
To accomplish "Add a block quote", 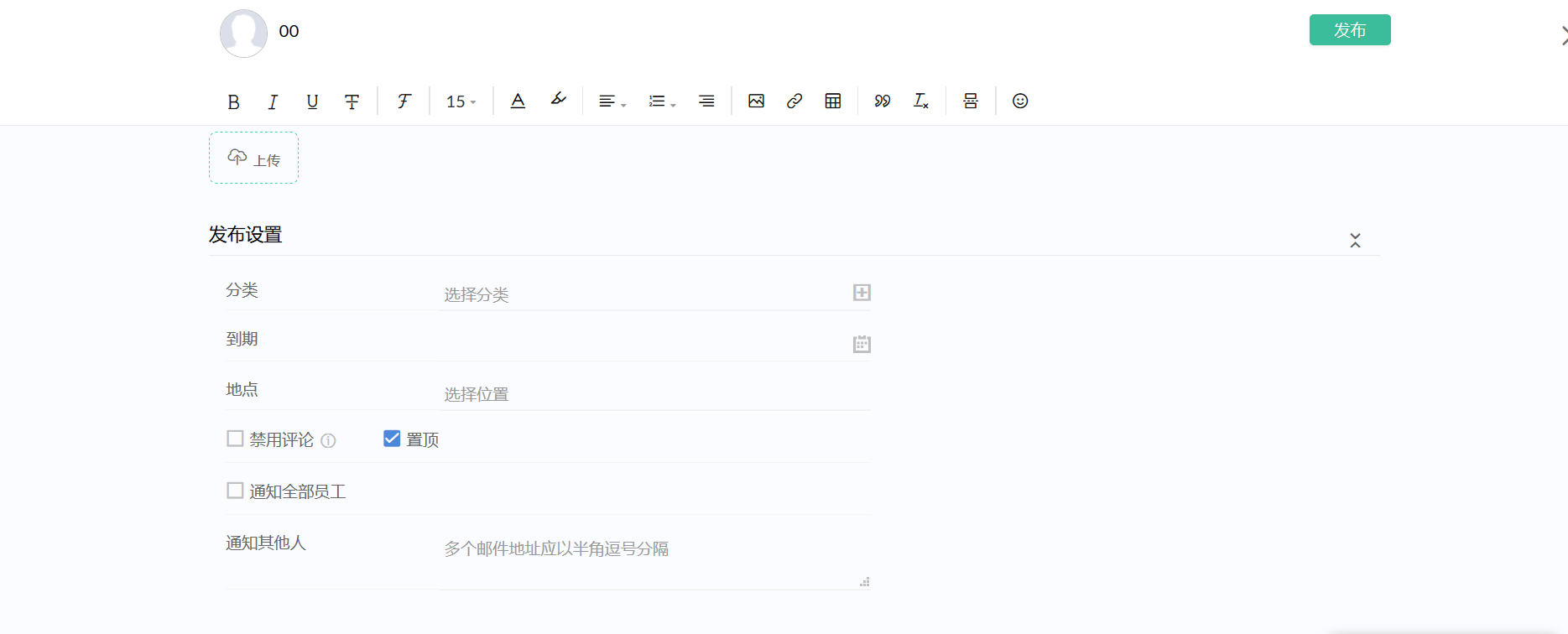I will [882, 101].
